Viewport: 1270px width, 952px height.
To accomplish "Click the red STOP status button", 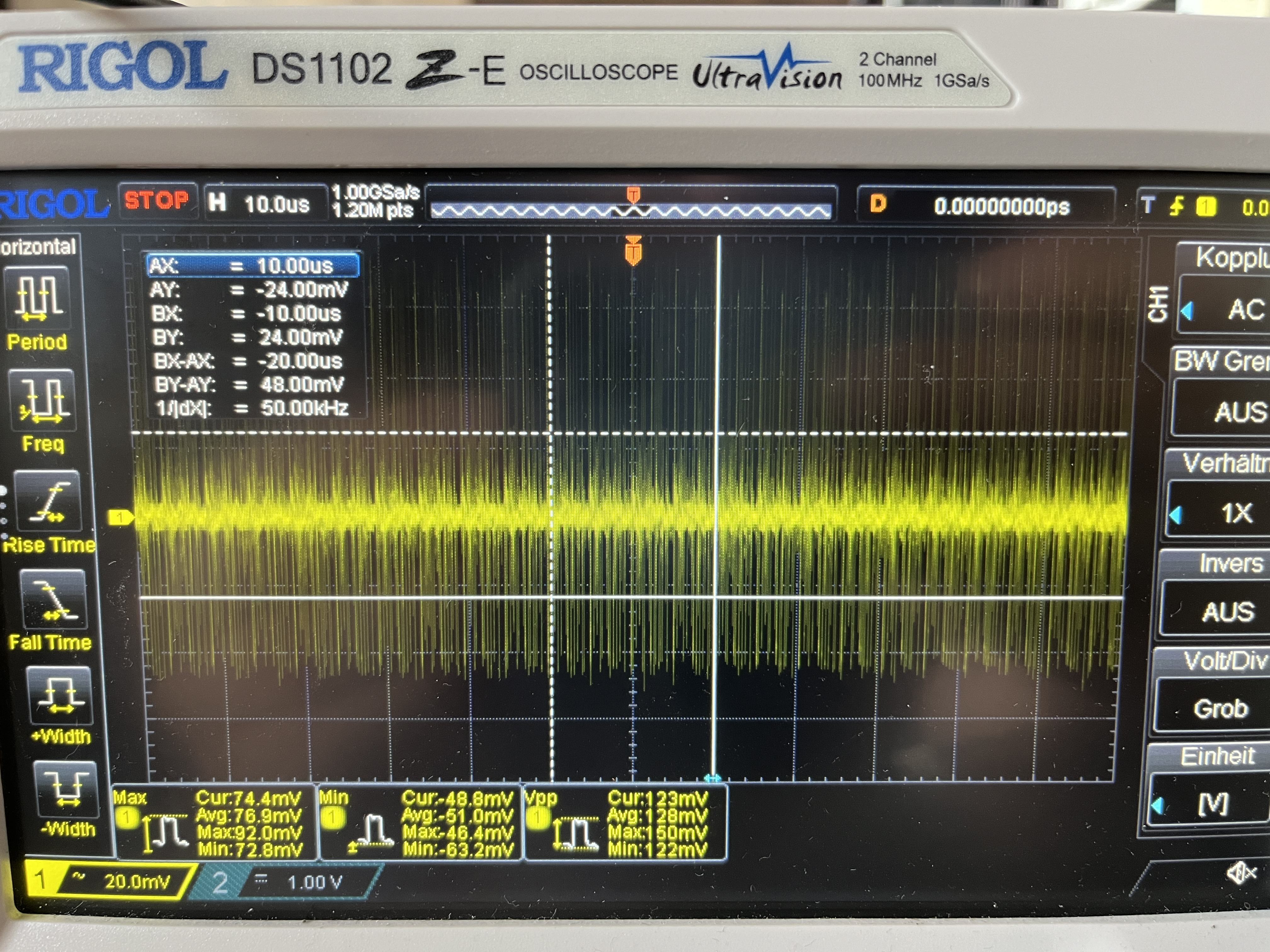I will (157, 200).
